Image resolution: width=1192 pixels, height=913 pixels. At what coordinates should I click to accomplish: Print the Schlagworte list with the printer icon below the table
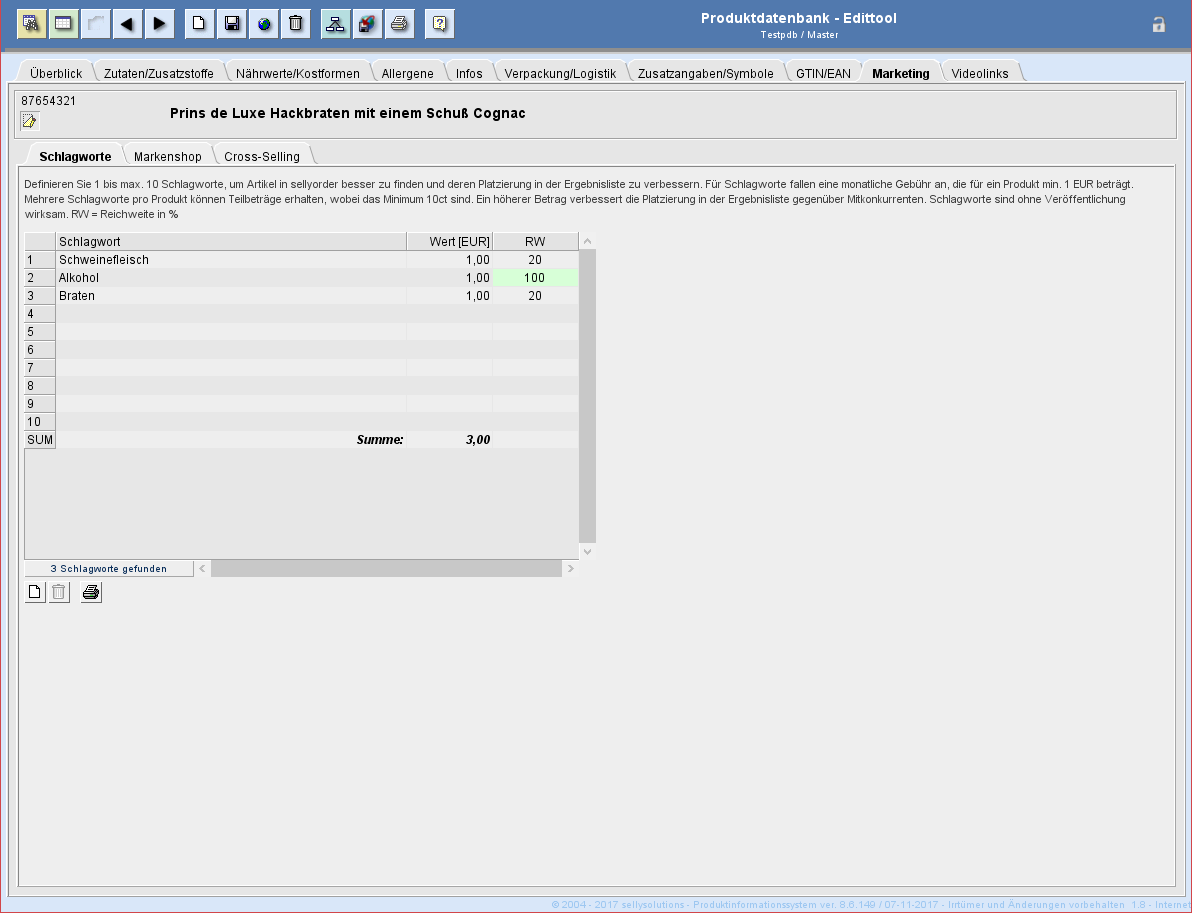click(91, 591)
